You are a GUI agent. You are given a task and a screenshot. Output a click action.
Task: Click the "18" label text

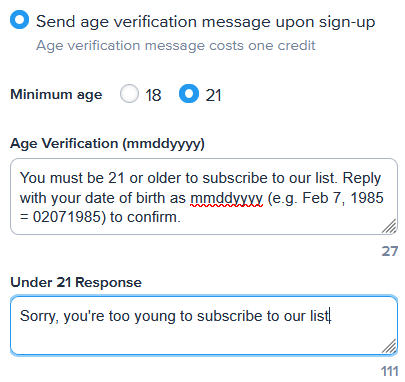(x=153, y=95)
